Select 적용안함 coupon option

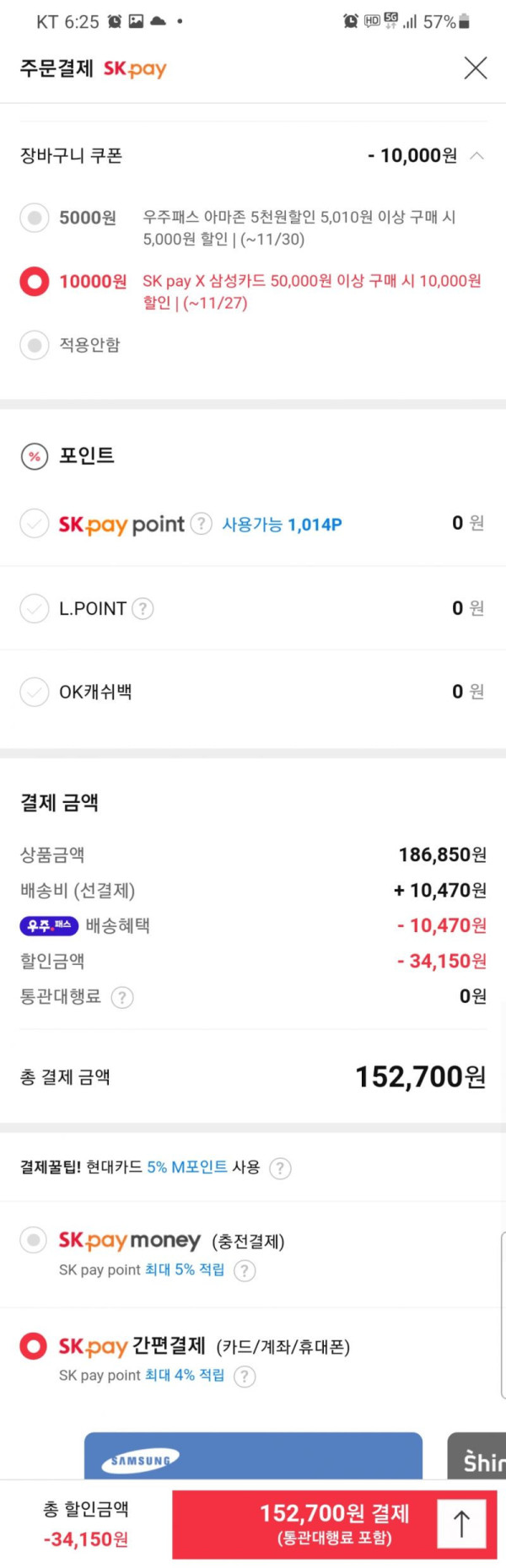click(35, 345)
